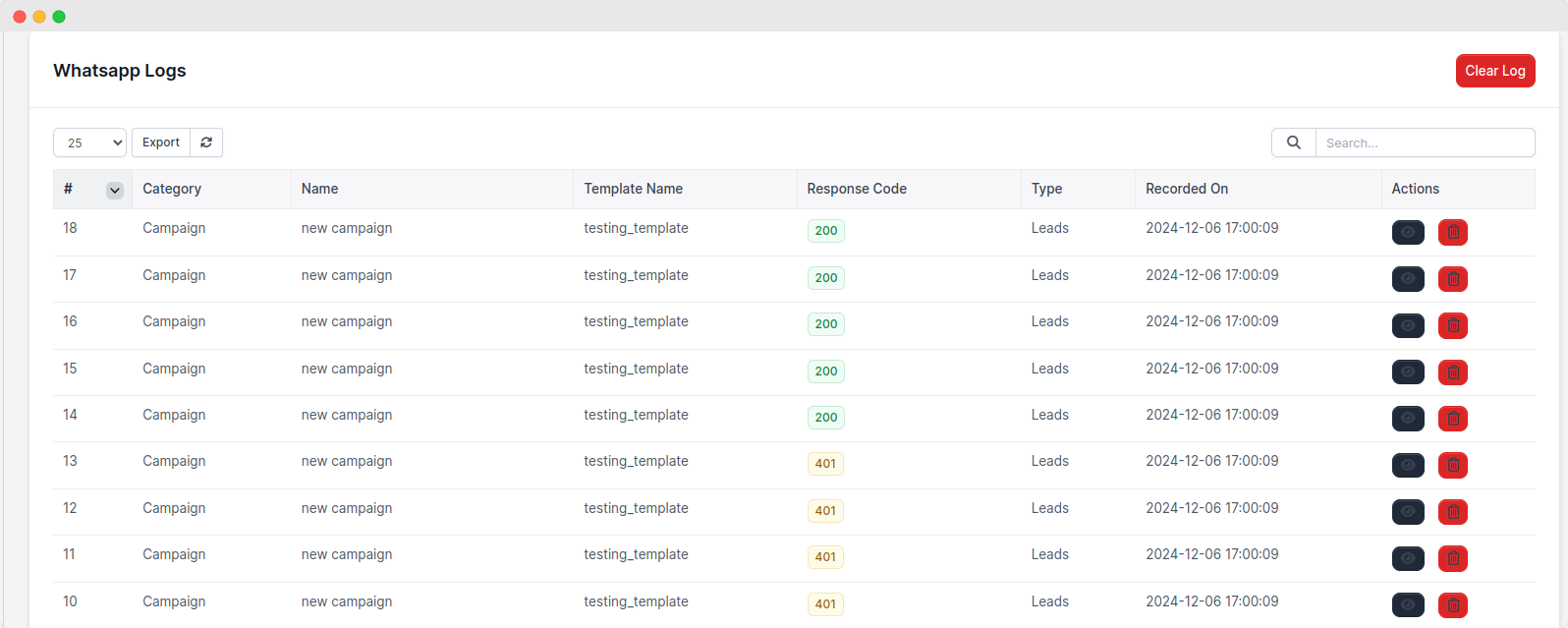View details of log entry 13

pos(1407,465)
